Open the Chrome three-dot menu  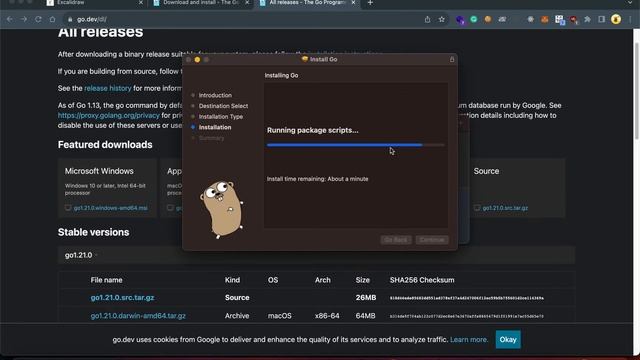tap(630, 19)
